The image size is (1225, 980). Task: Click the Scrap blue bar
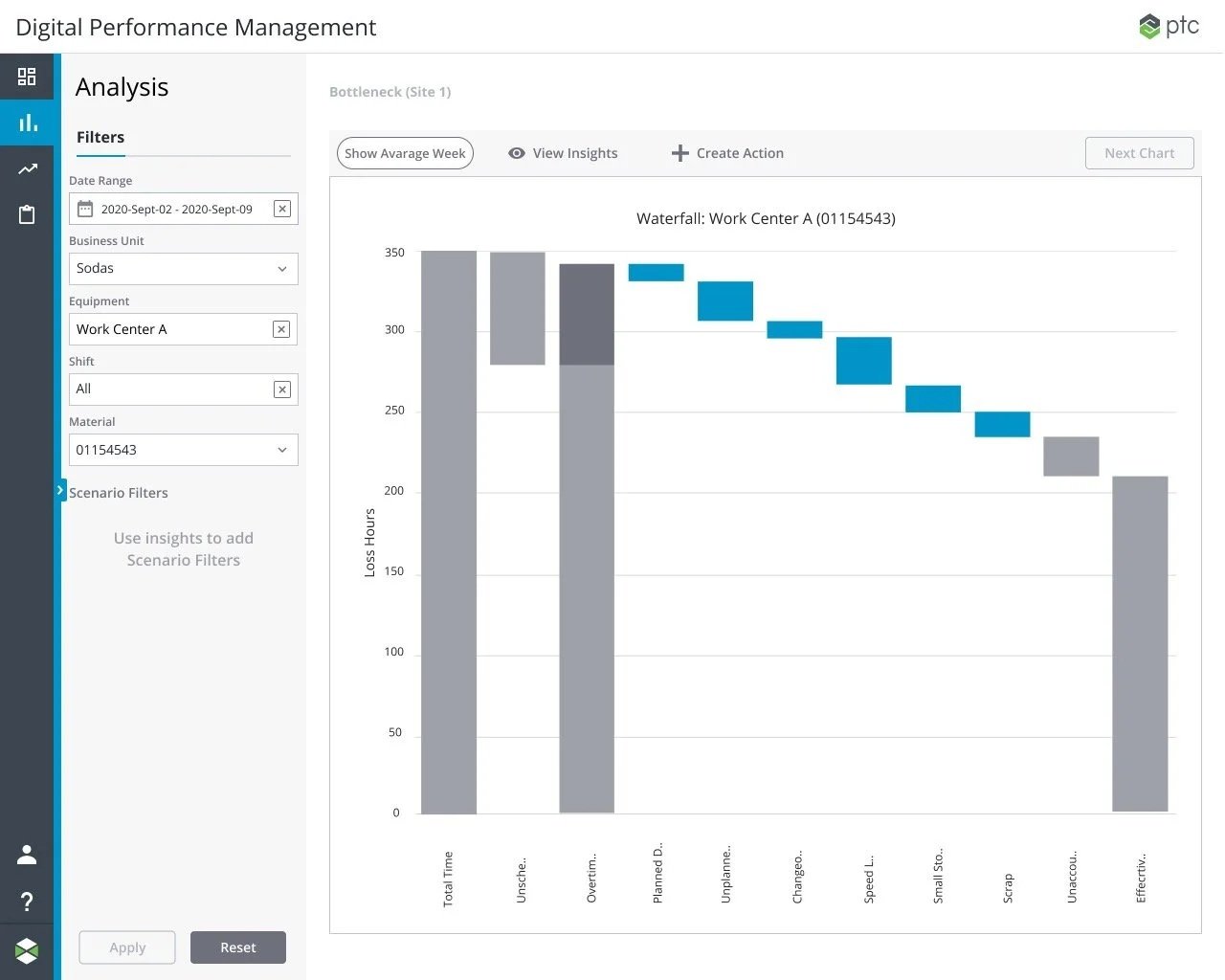pos(1002,424)
